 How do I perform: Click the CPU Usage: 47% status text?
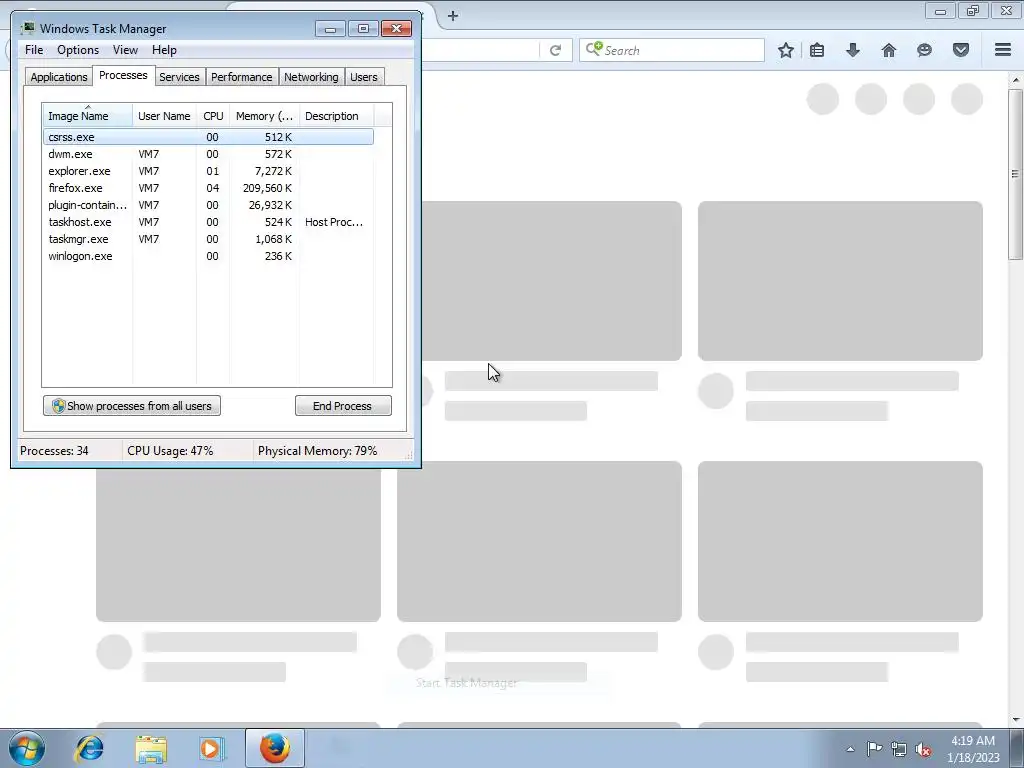pyautogui.click(x=170, y=451)
